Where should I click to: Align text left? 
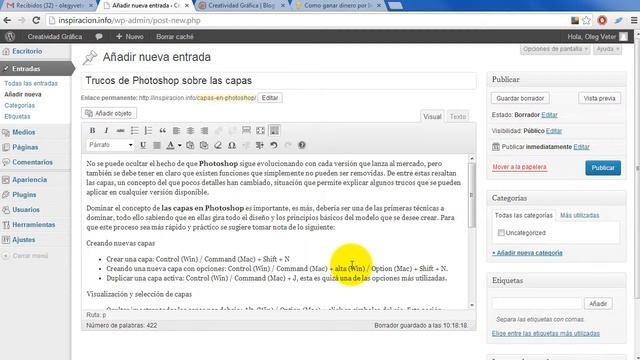coord(176,131)
